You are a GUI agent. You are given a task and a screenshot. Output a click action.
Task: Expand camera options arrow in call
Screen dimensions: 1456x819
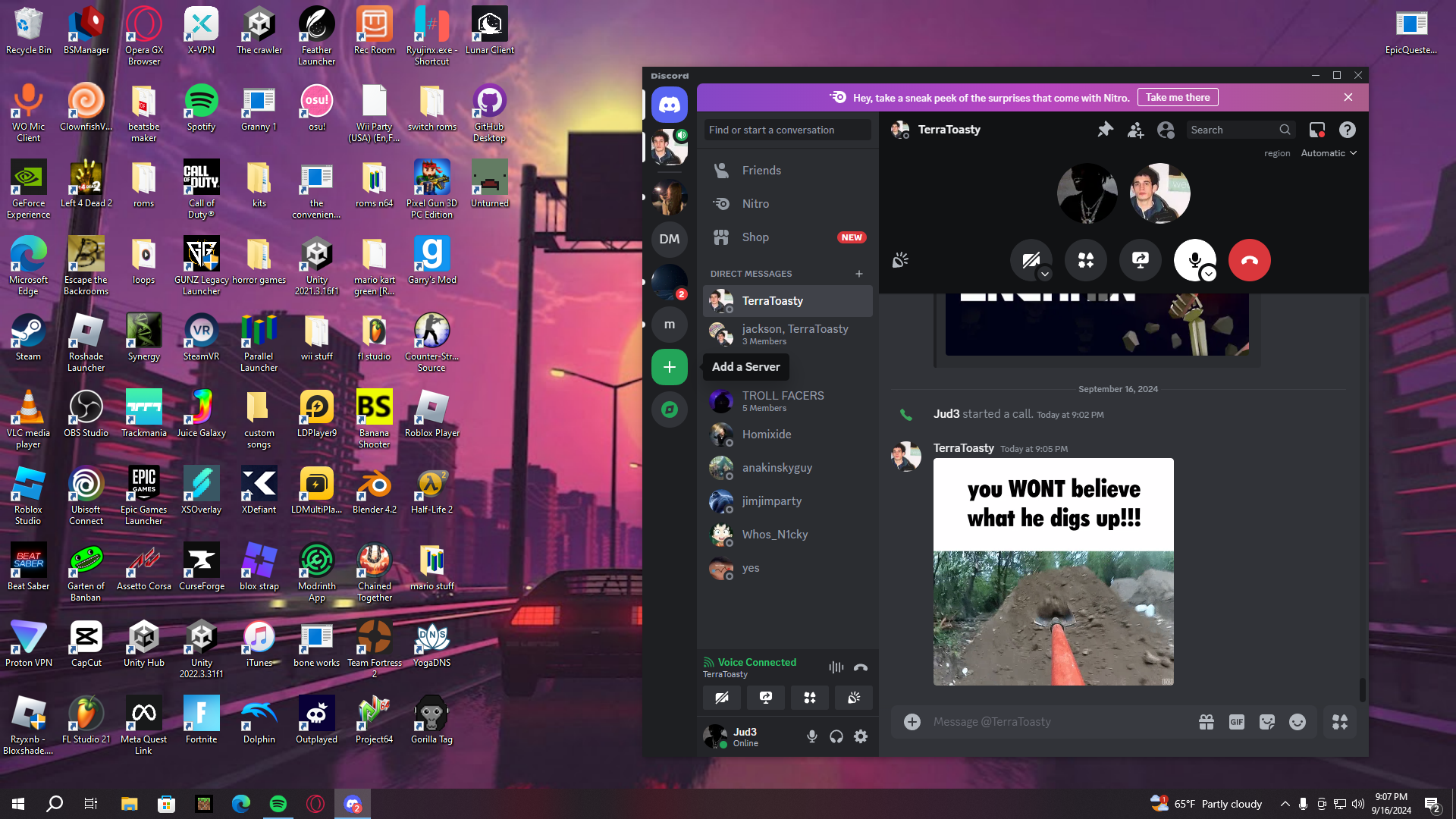click(x=1044, y=274)
